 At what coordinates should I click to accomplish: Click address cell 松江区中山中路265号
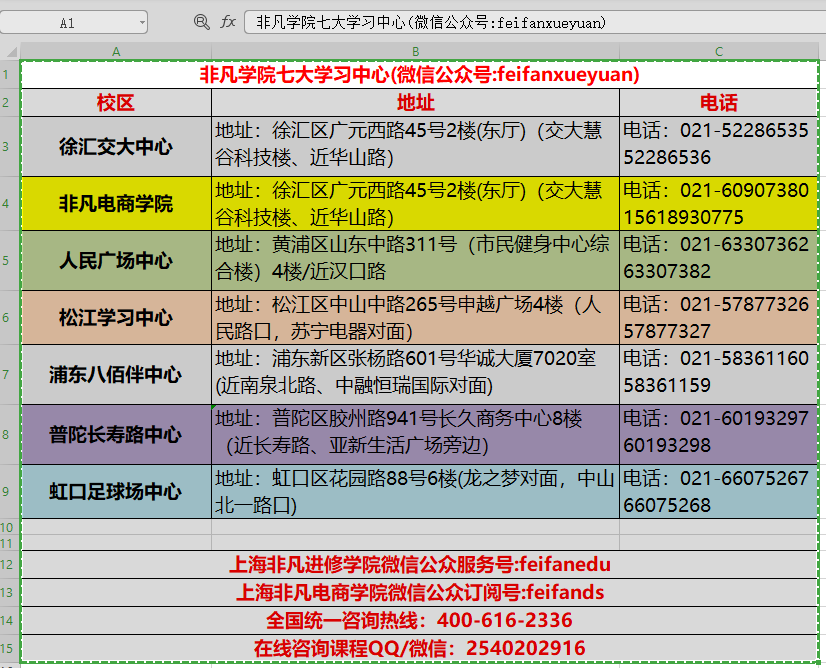(415, 317)
